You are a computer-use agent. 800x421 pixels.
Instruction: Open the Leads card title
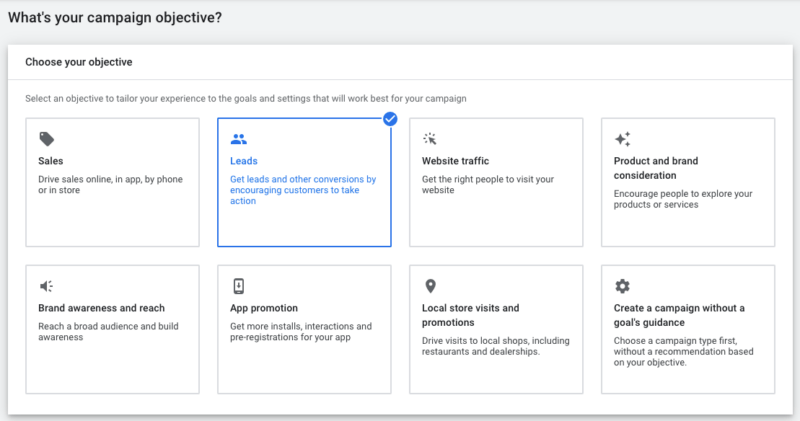(x=244, y=161)
